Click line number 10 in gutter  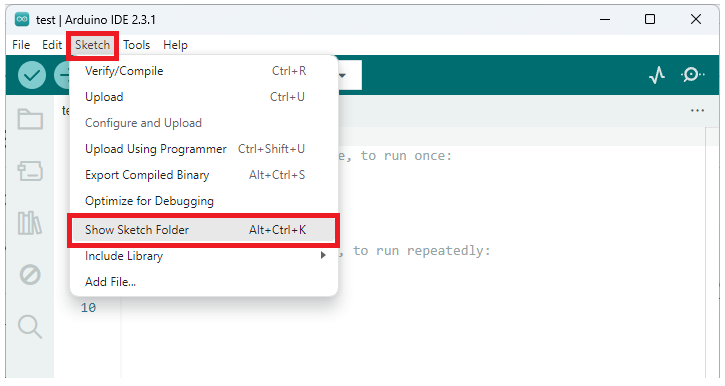(88, 307)
